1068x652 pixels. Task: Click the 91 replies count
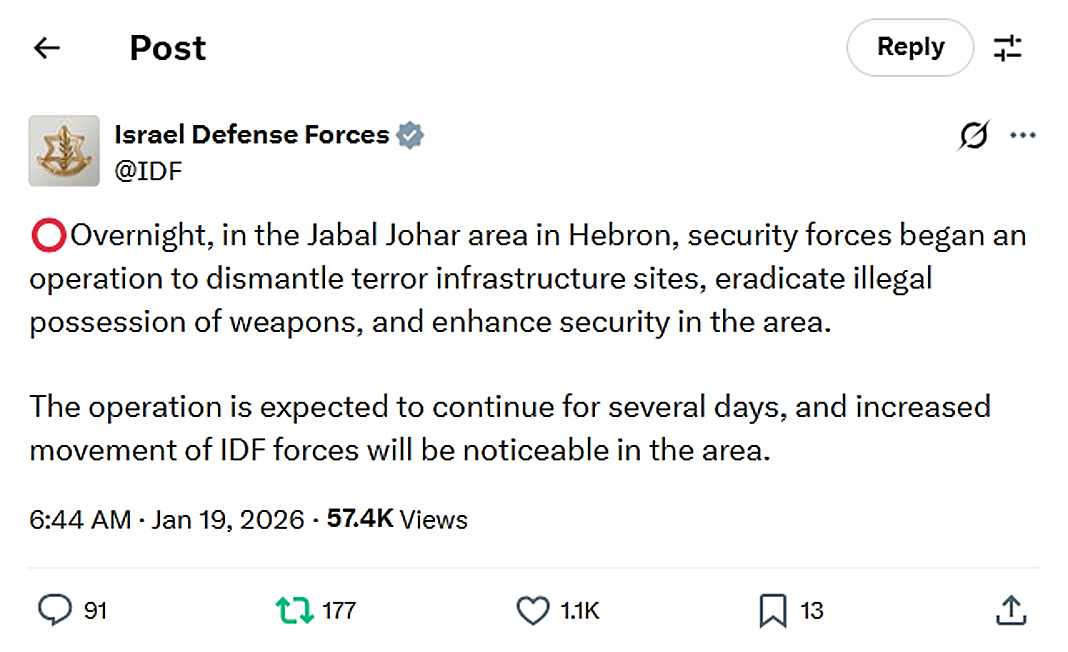(95, 610)
